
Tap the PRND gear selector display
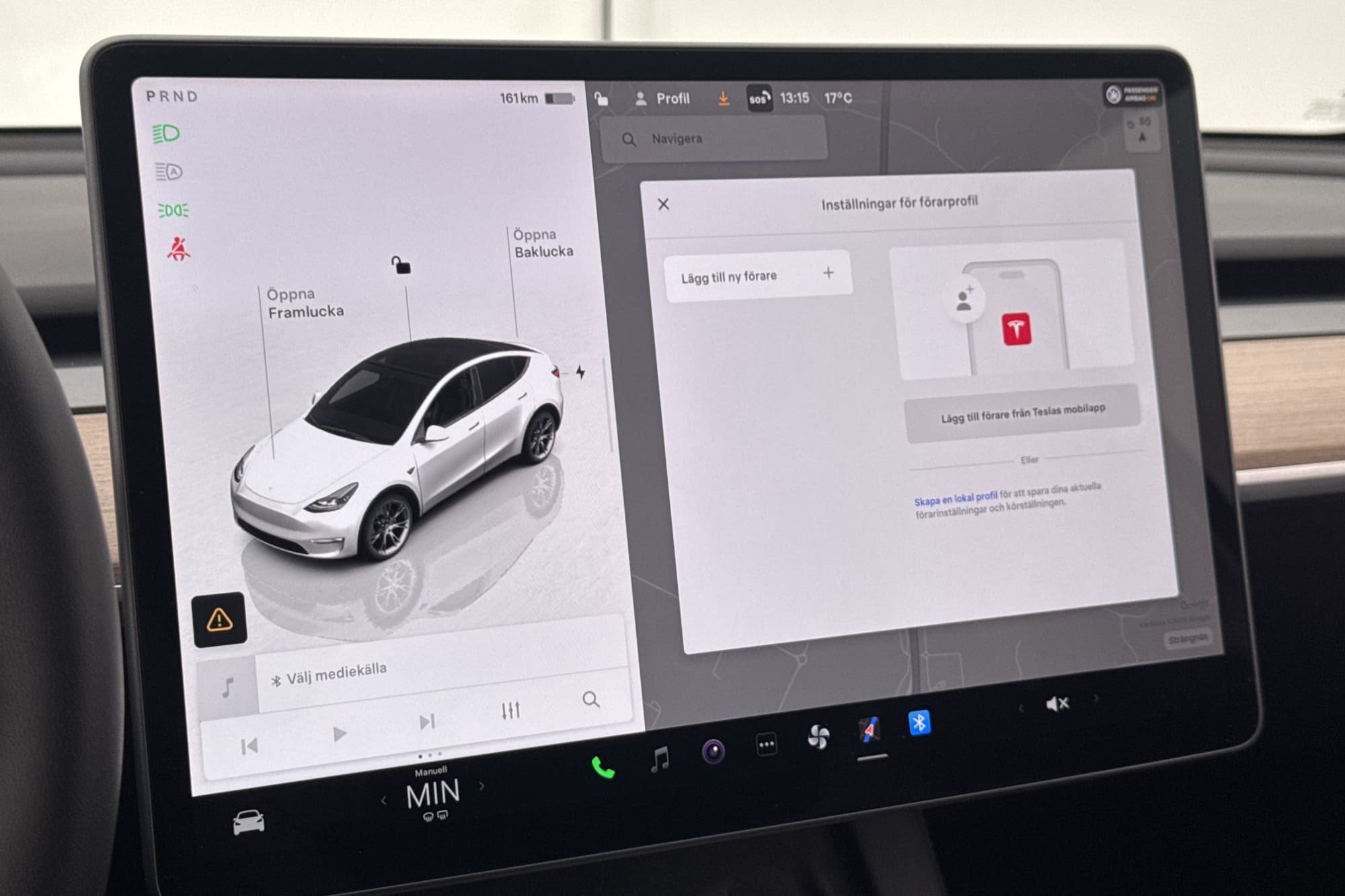pyautogui.click(x=172, y=97)
